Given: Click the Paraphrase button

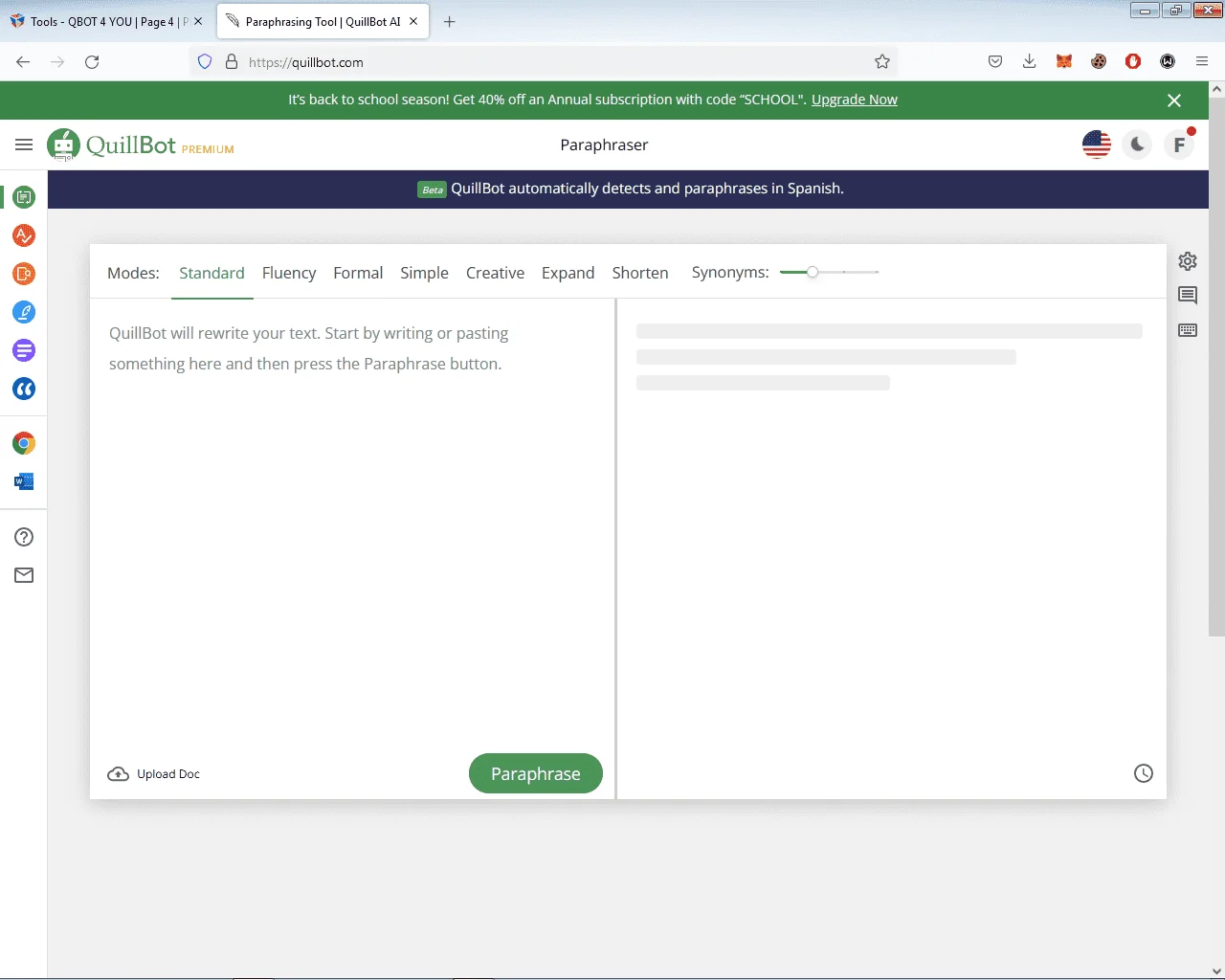Looking at the screenshot, I should (536, 773).
